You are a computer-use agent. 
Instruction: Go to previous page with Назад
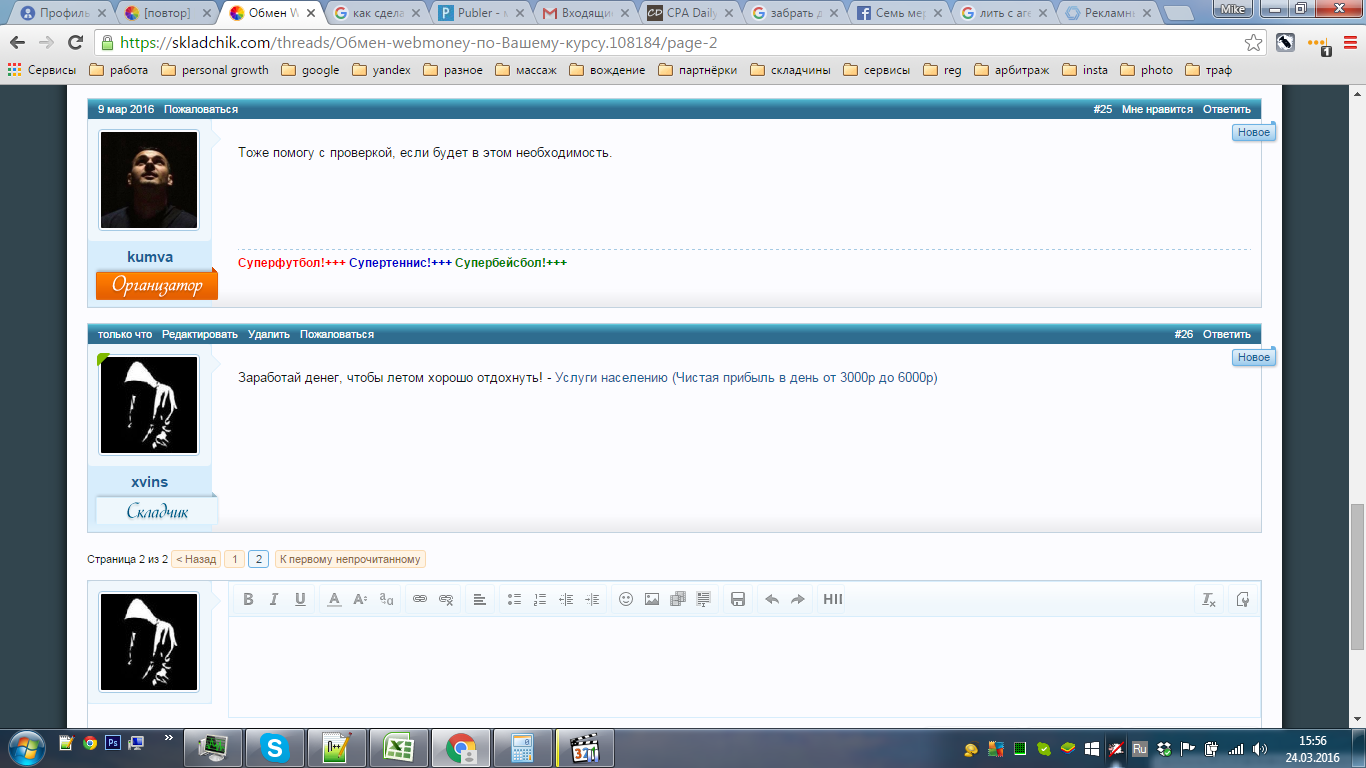coord(196,559)
